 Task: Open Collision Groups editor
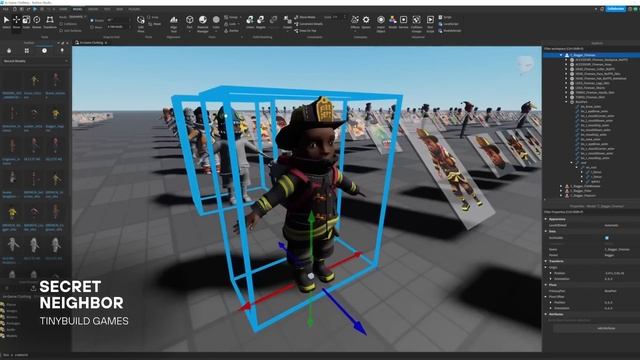click(x=416, y=24)
